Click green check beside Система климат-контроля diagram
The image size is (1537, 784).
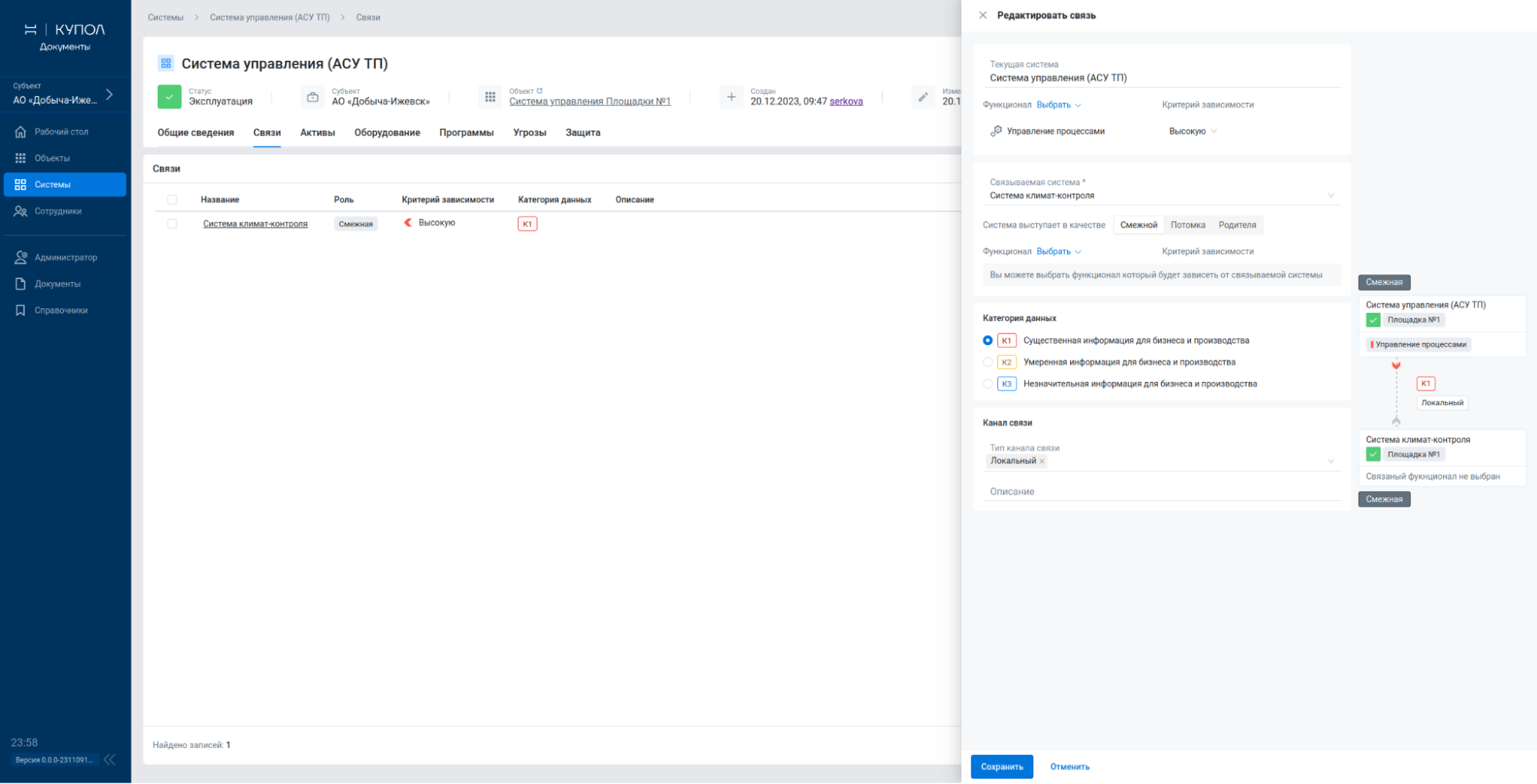click(x=1373, y=454)
